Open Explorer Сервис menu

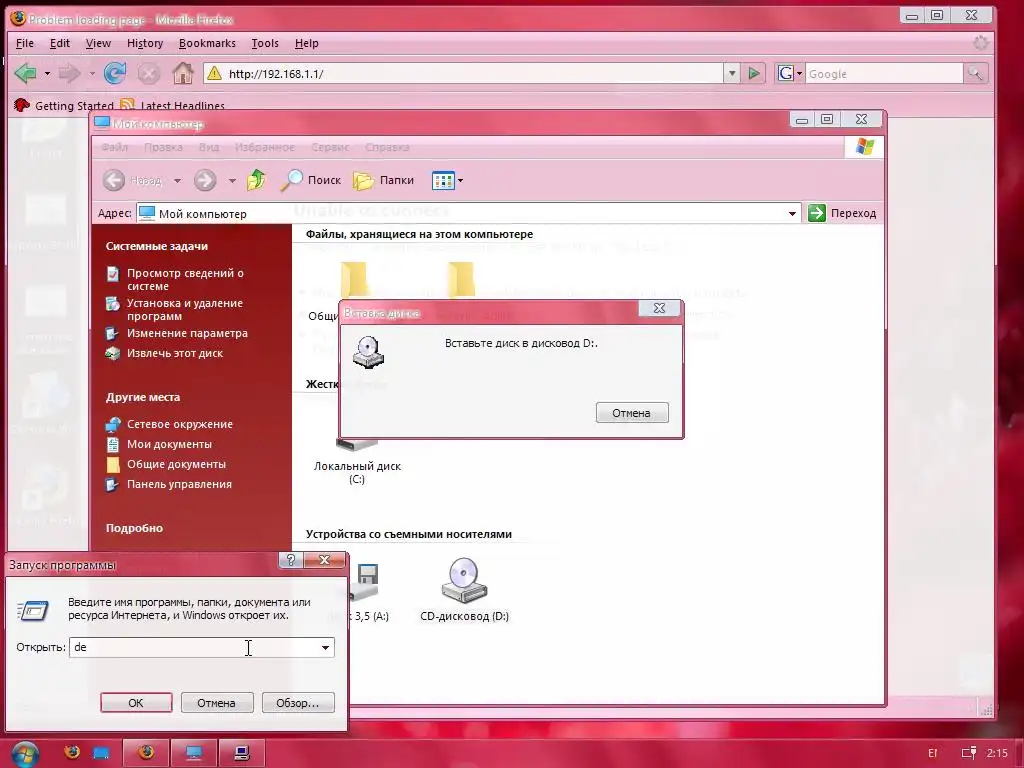point(330,148)
